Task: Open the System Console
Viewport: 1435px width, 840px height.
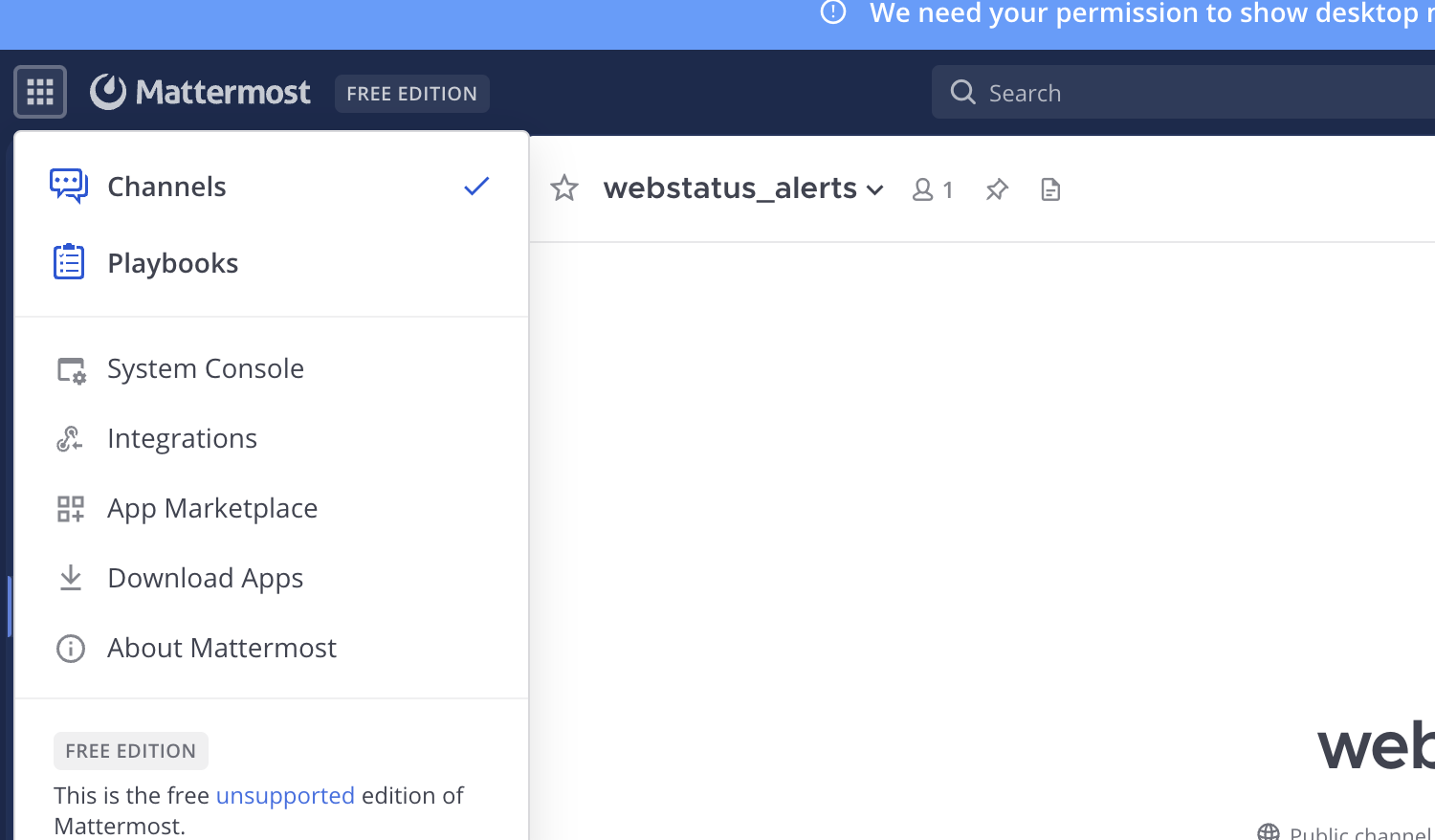Action: (x=205, y=368)
